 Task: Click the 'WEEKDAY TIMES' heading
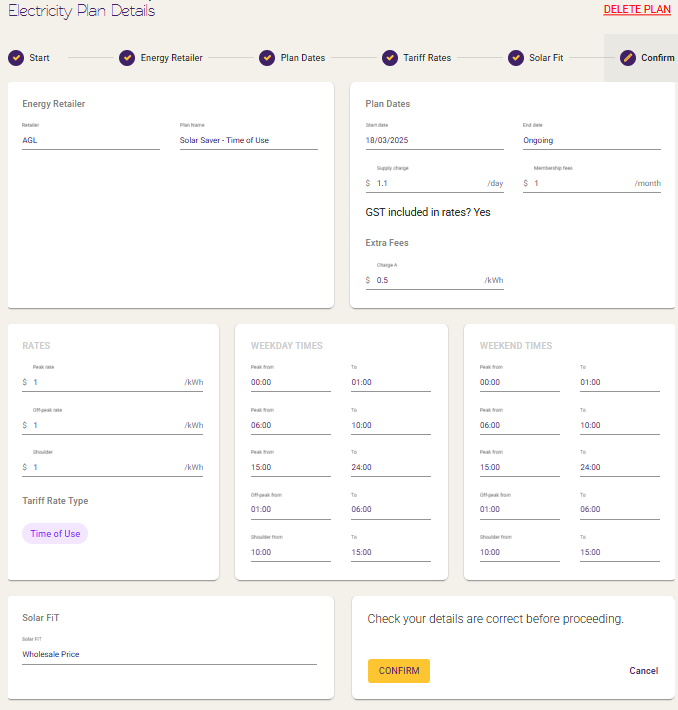click(x=287, y=346)
